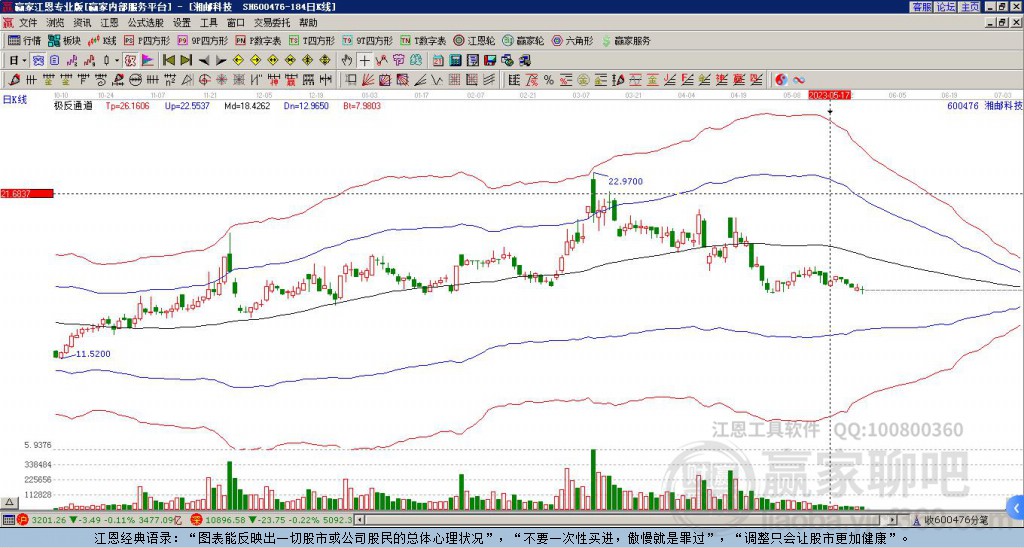Open the 江恩轮 Gann wheel
Viewport: 1024px width, 548px height.
474,40
